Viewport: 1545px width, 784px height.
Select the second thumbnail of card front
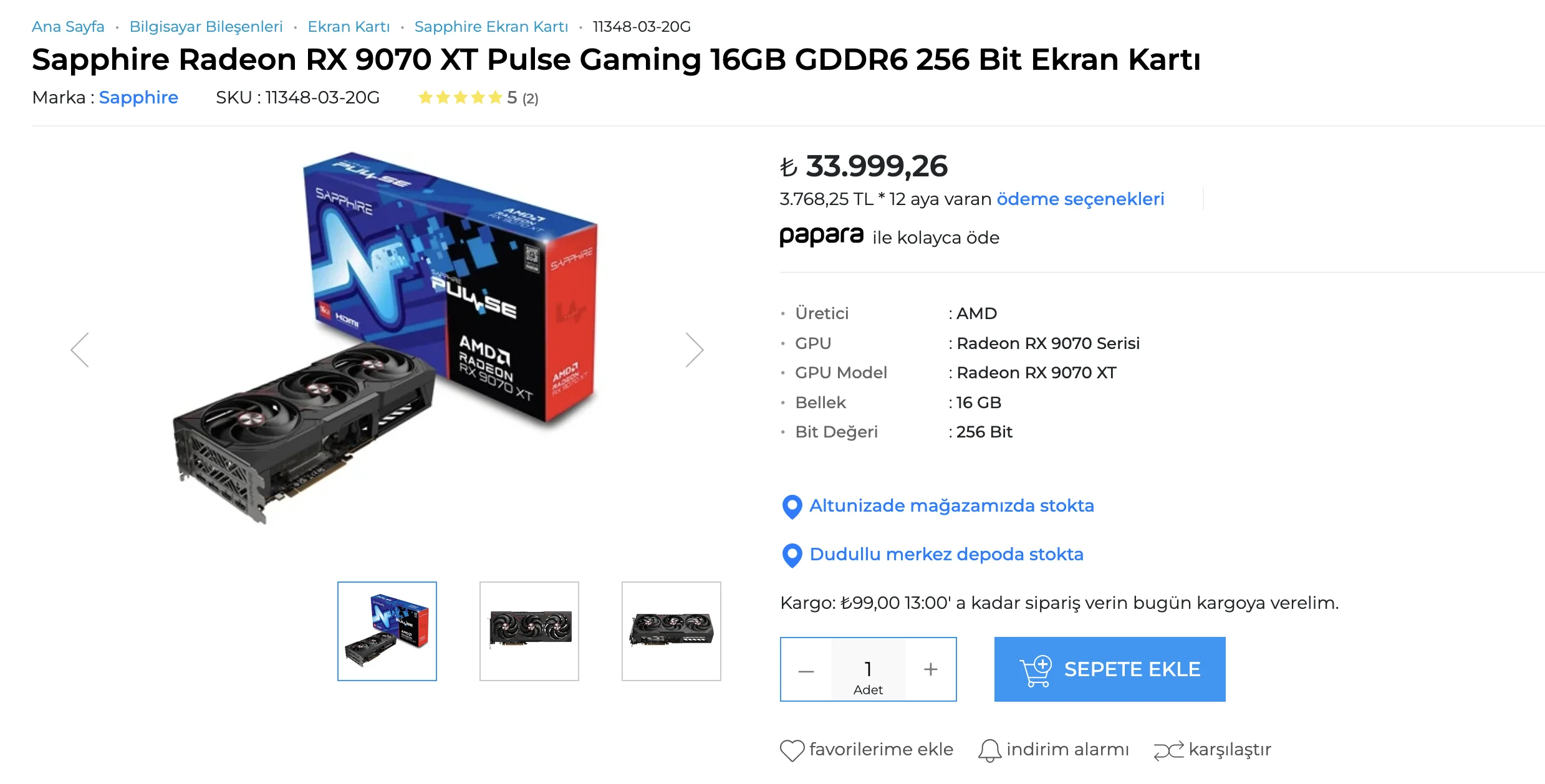coord(529,631)
